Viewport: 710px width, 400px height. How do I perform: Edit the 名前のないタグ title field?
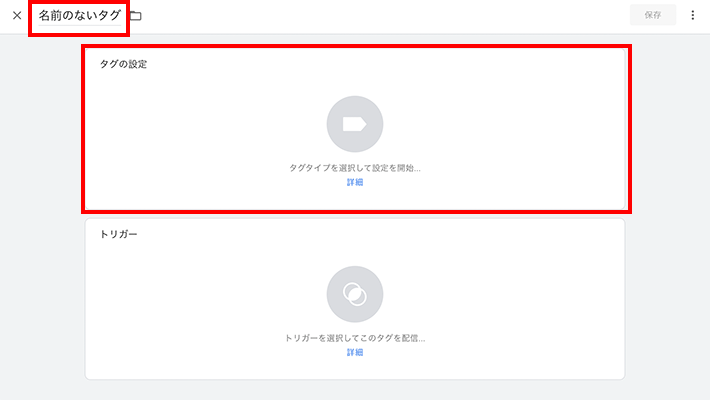tap(80, 15)
